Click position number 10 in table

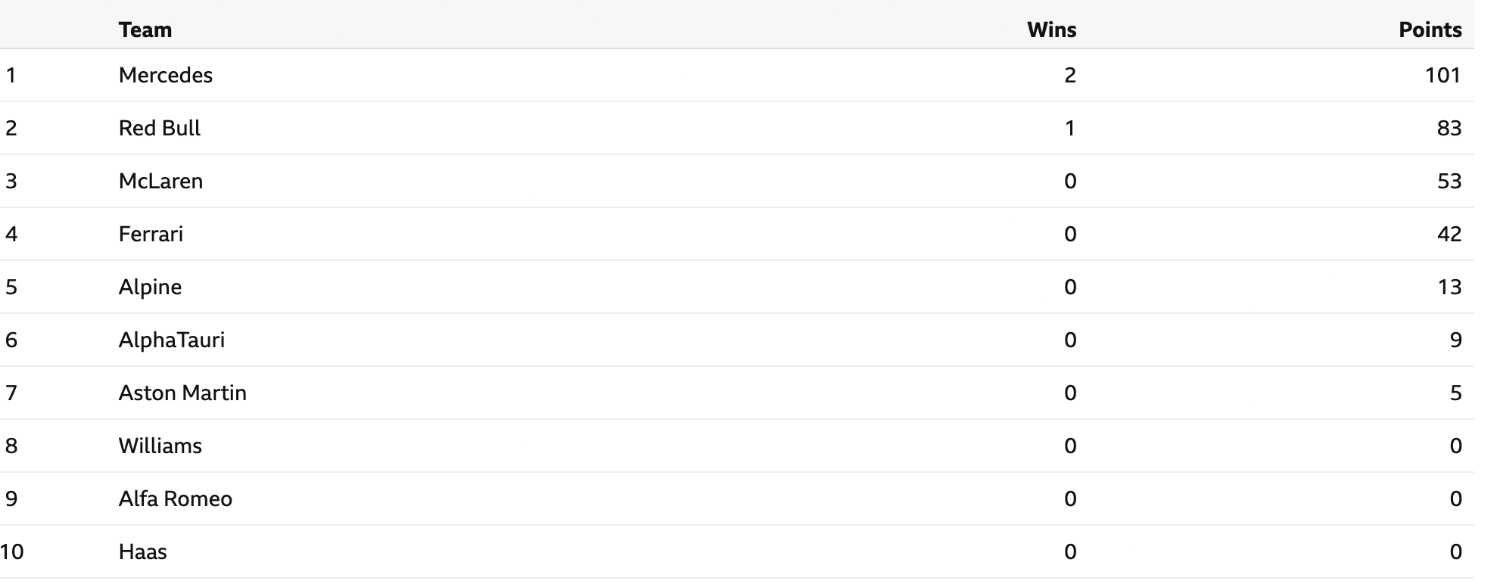tap(10, 551)
